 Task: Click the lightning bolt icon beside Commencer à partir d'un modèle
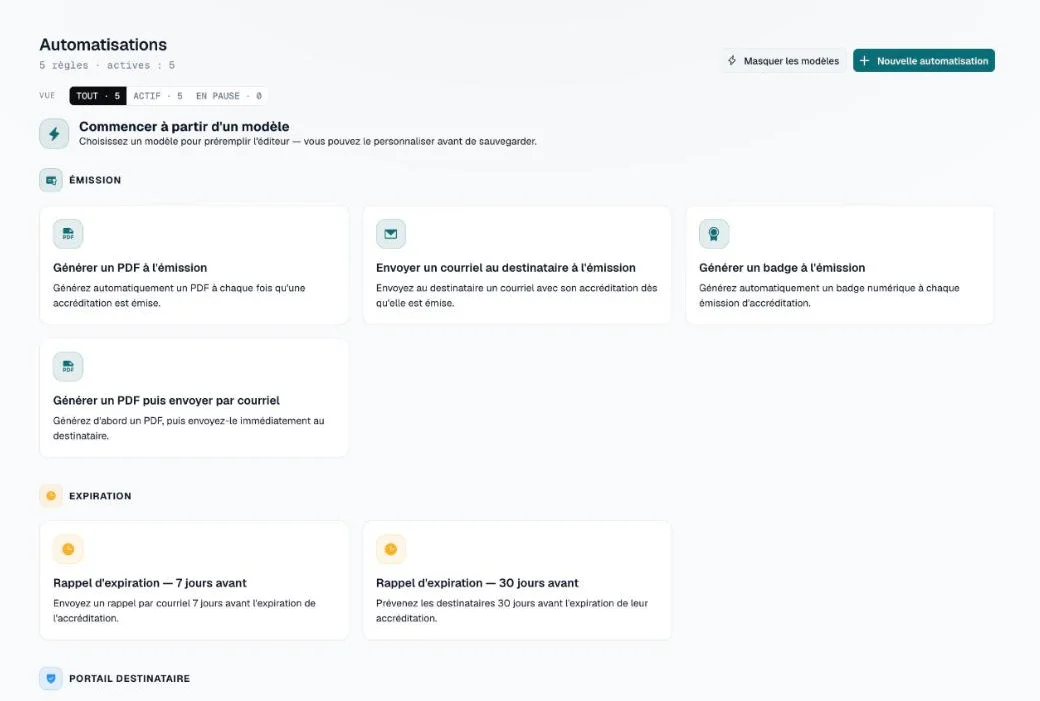[54, 134]
